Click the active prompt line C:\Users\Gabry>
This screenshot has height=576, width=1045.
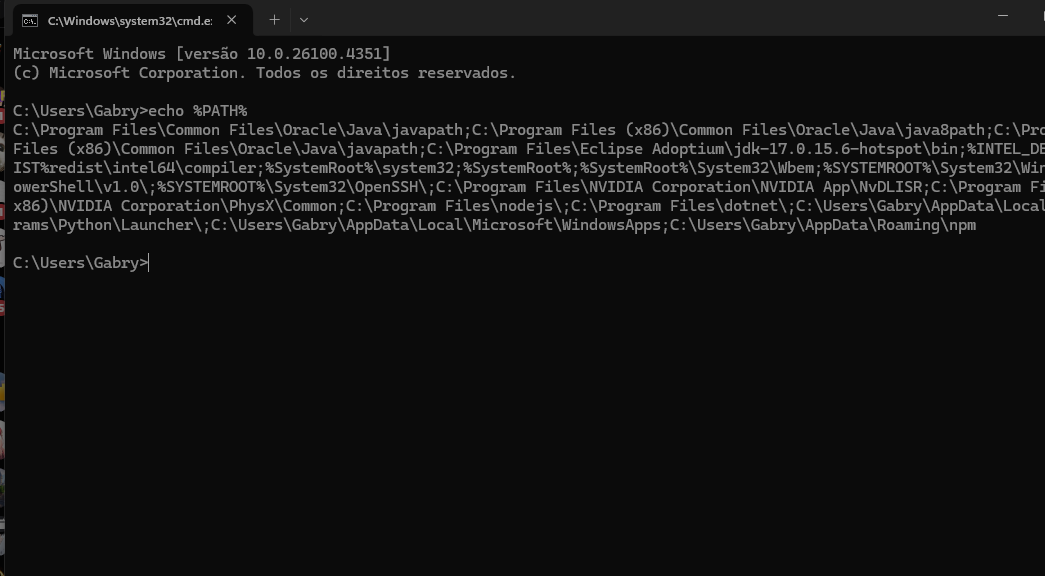pos(81,263)
